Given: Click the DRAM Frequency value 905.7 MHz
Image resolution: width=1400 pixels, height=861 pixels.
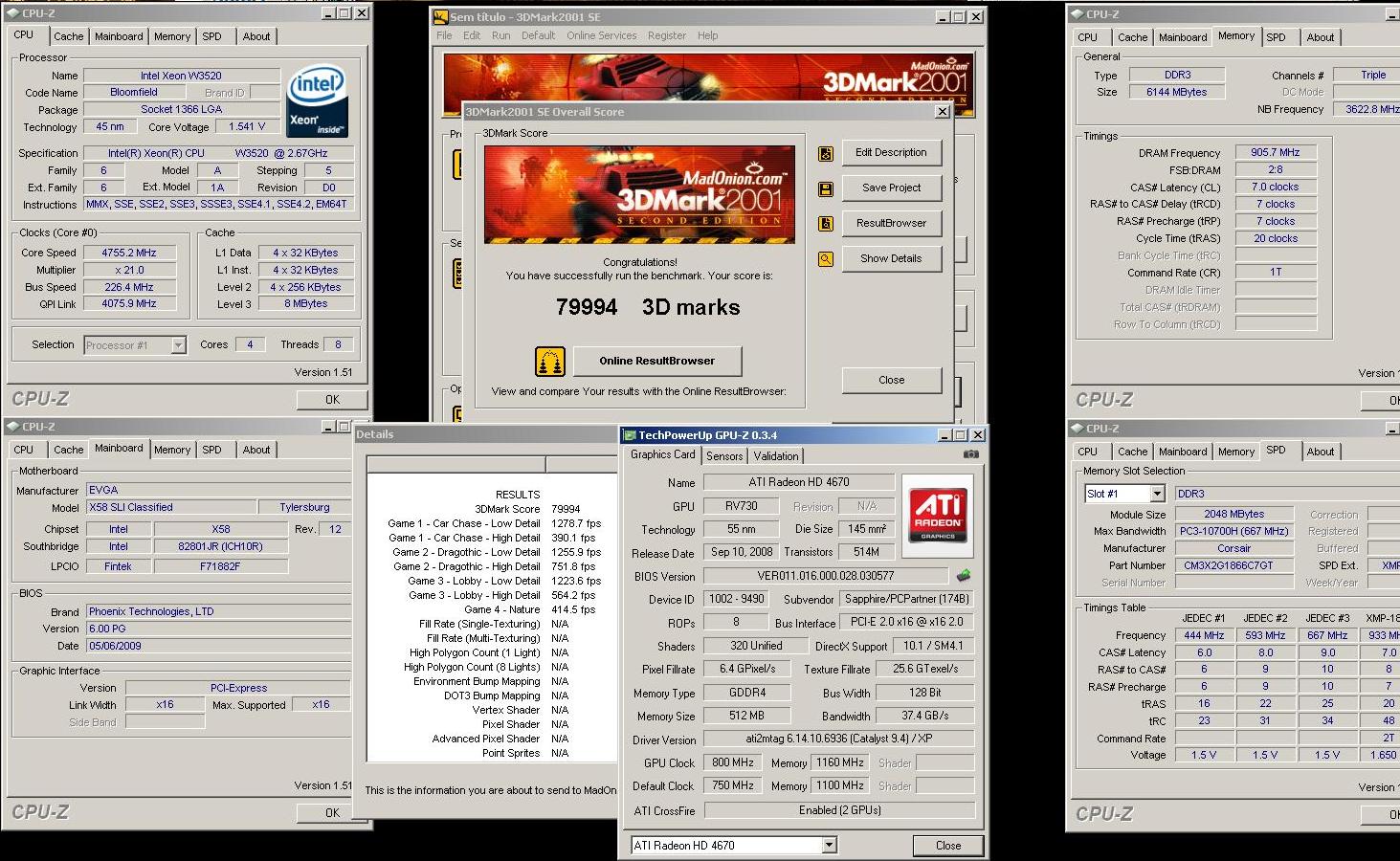Looking at the screenshot, I should (x=1276, y=152).
